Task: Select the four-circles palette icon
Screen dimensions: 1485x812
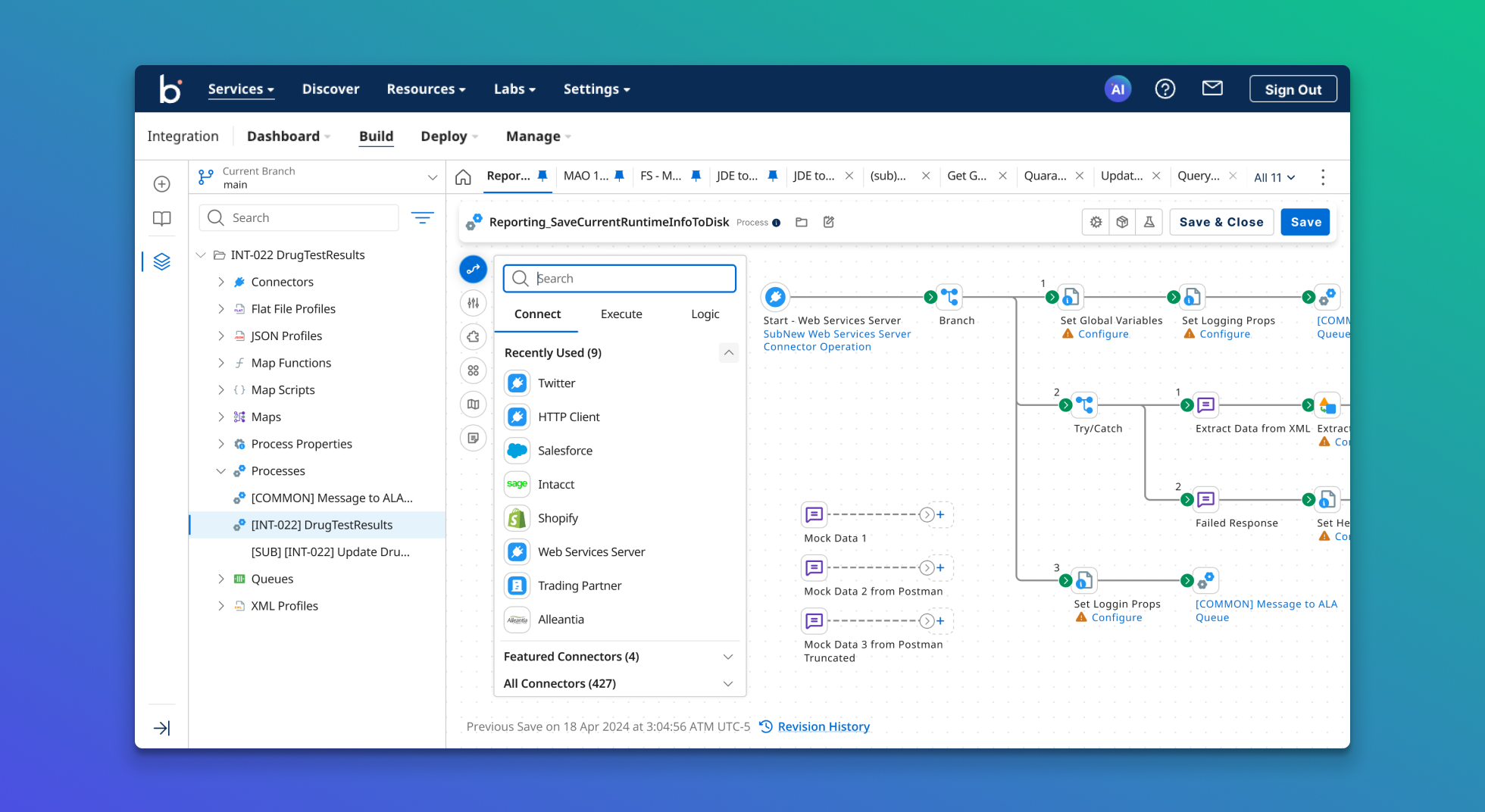Action: point(473,370)
